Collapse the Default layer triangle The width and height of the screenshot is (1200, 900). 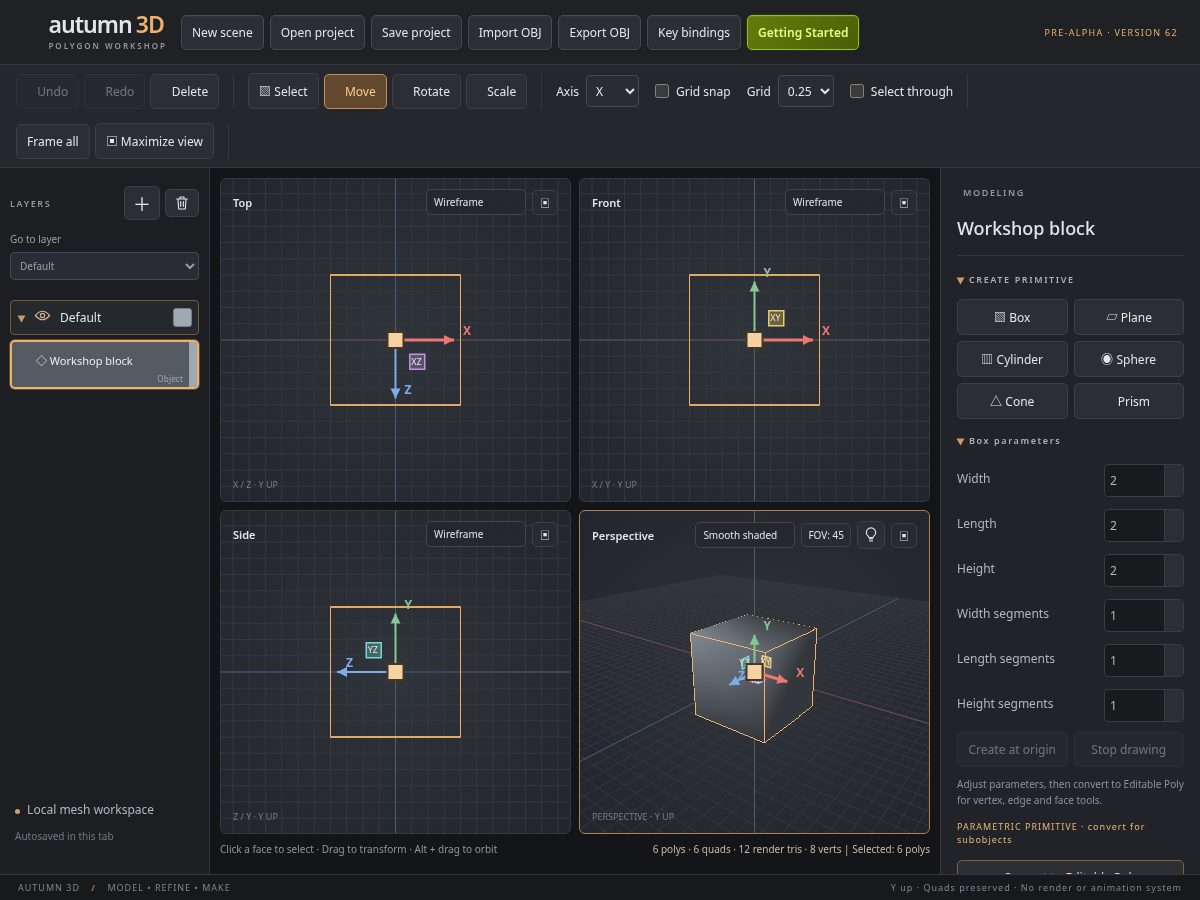pos(22,318)
